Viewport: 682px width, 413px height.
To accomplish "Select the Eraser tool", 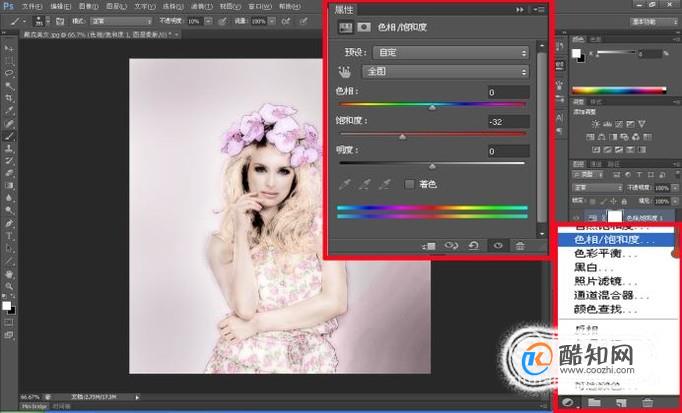I will pyautogui.click(x=9, y=173).
